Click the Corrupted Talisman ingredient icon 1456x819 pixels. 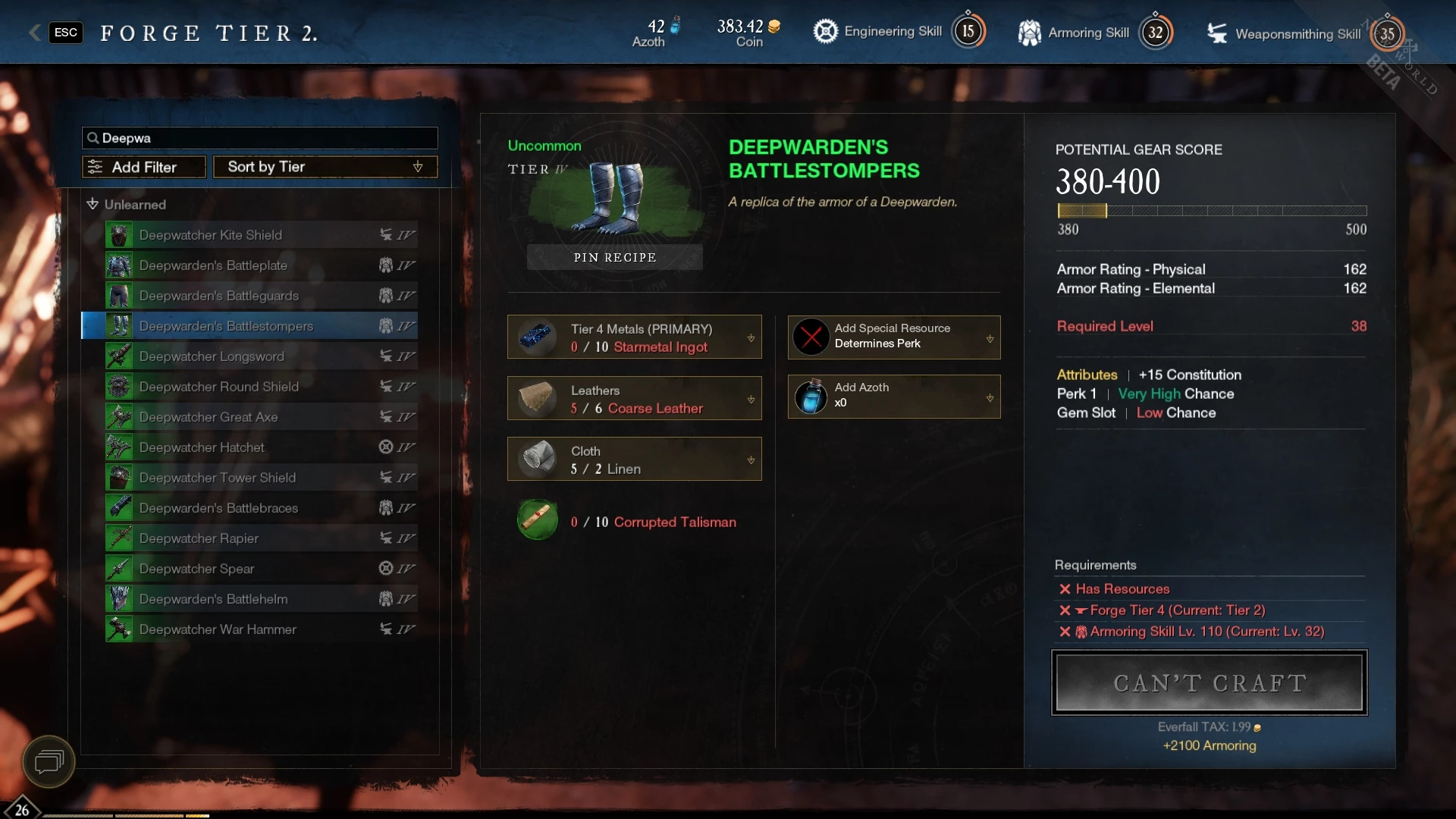(x=537, y=520)
